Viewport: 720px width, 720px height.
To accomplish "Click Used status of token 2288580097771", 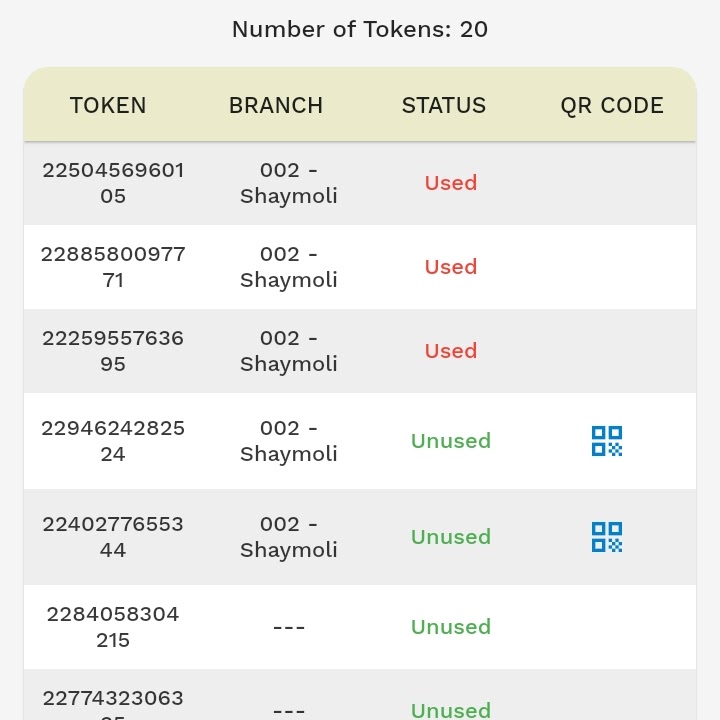I will click(x=451, y=267).
